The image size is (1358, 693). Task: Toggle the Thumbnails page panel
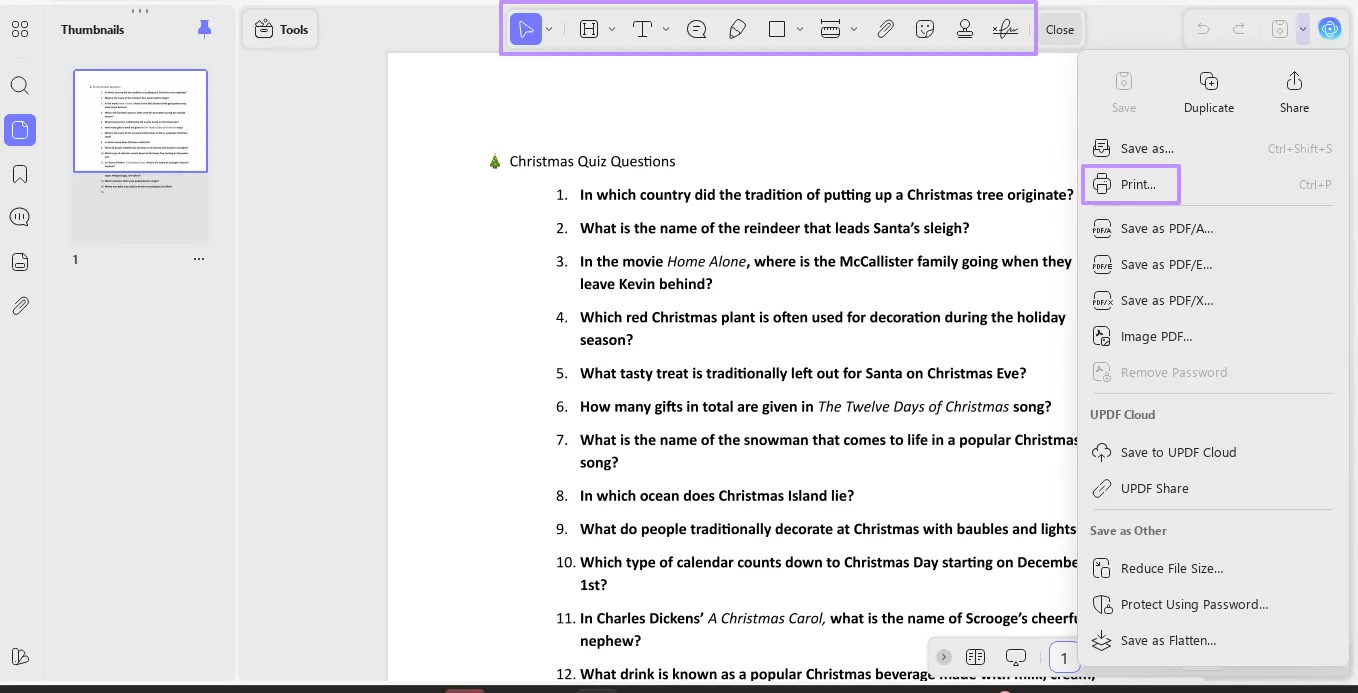(20, 129)
